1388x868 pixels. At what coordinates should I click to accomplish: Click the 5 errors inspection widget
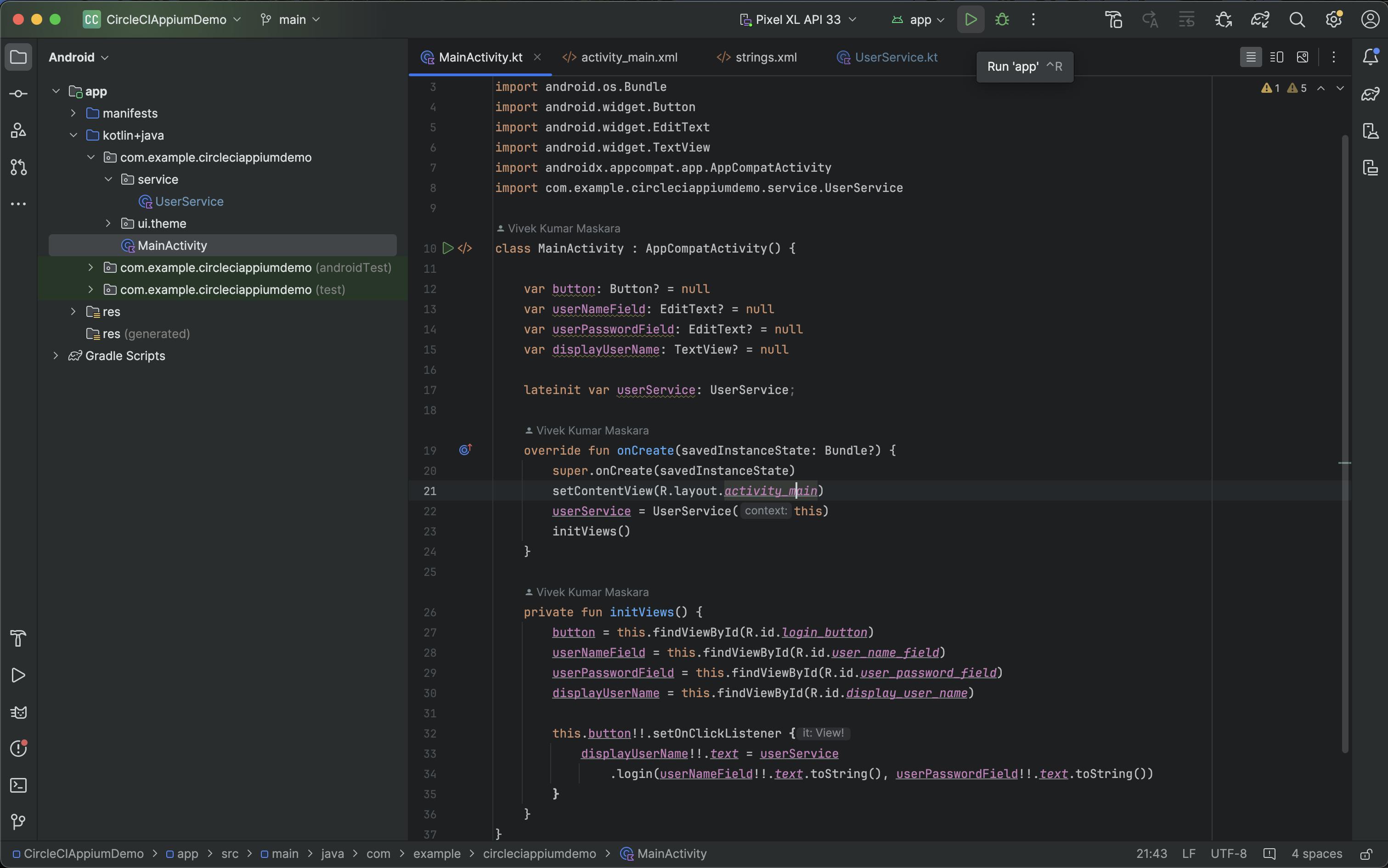point(1298,88)
